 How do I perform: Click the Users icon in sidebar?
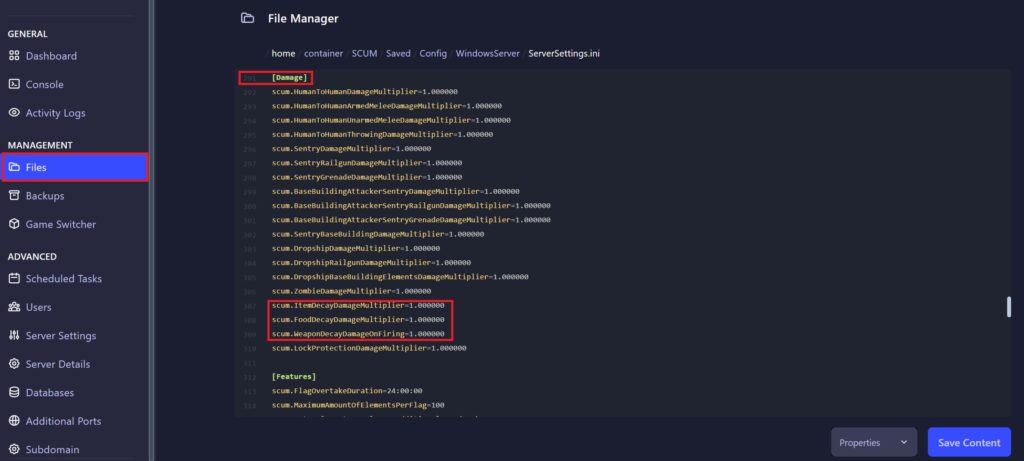pos(14,307)
